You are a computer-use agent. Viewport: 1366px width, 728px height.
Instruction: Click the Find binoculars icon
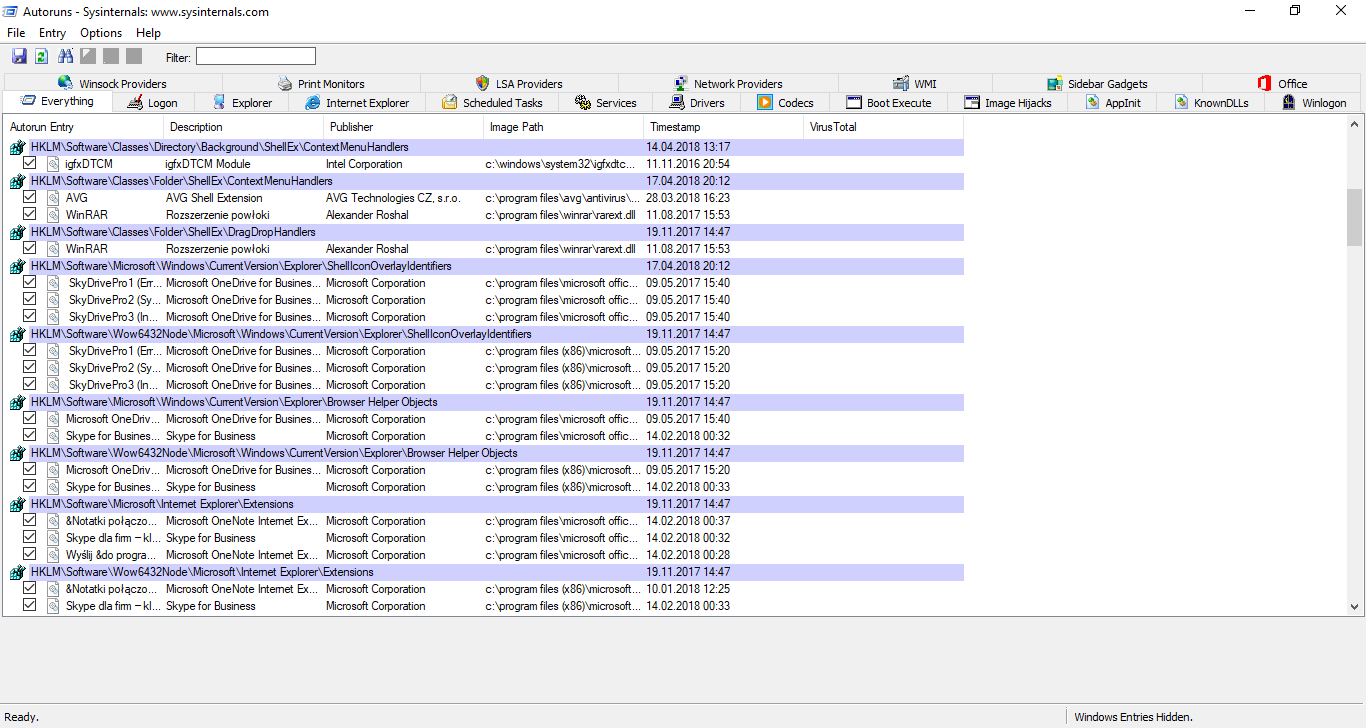tap(66, 56)
